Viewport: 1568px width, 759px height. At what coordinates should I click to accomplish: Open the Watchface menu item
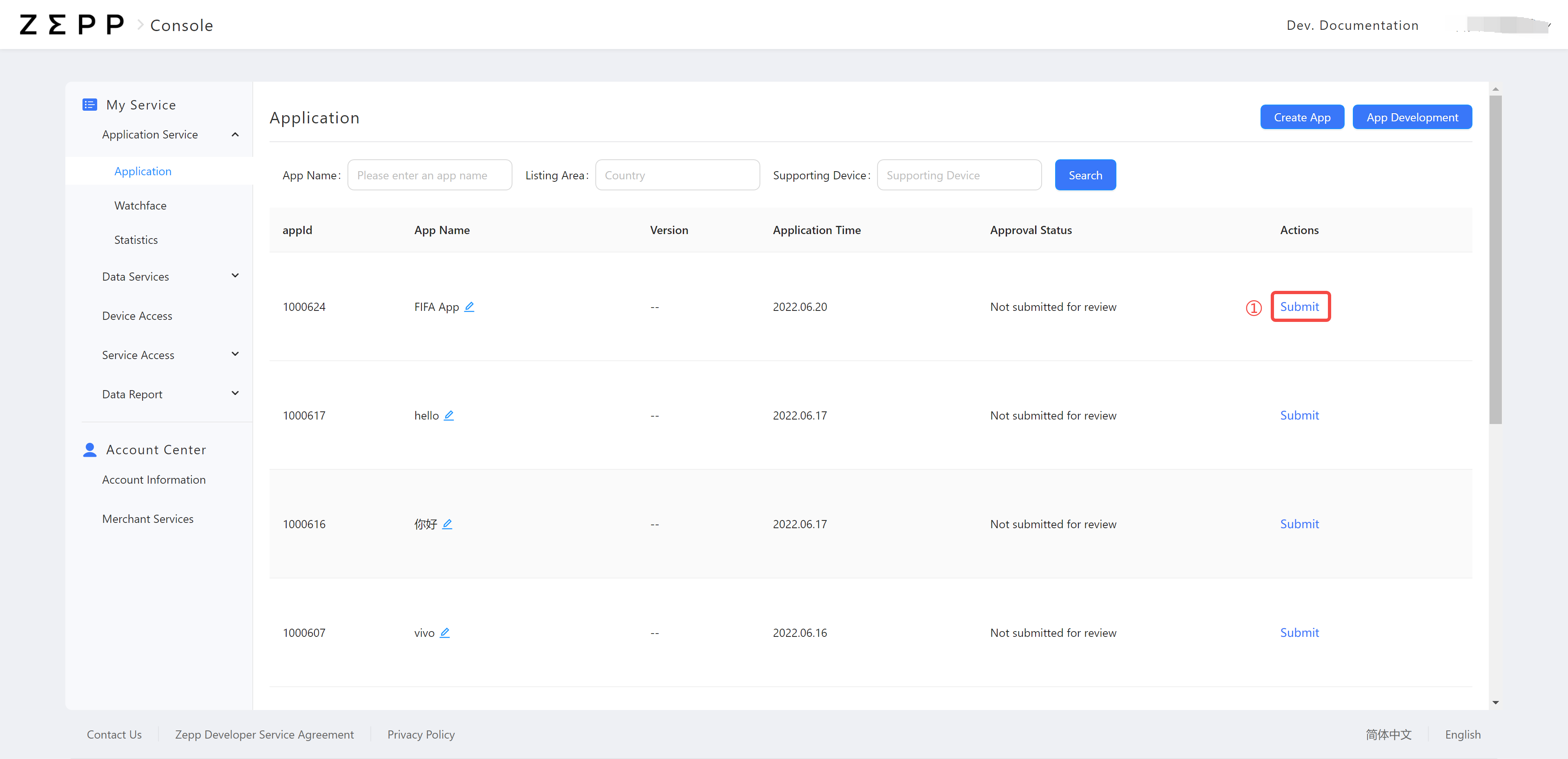pyautogui.click(x=140, y=205)
